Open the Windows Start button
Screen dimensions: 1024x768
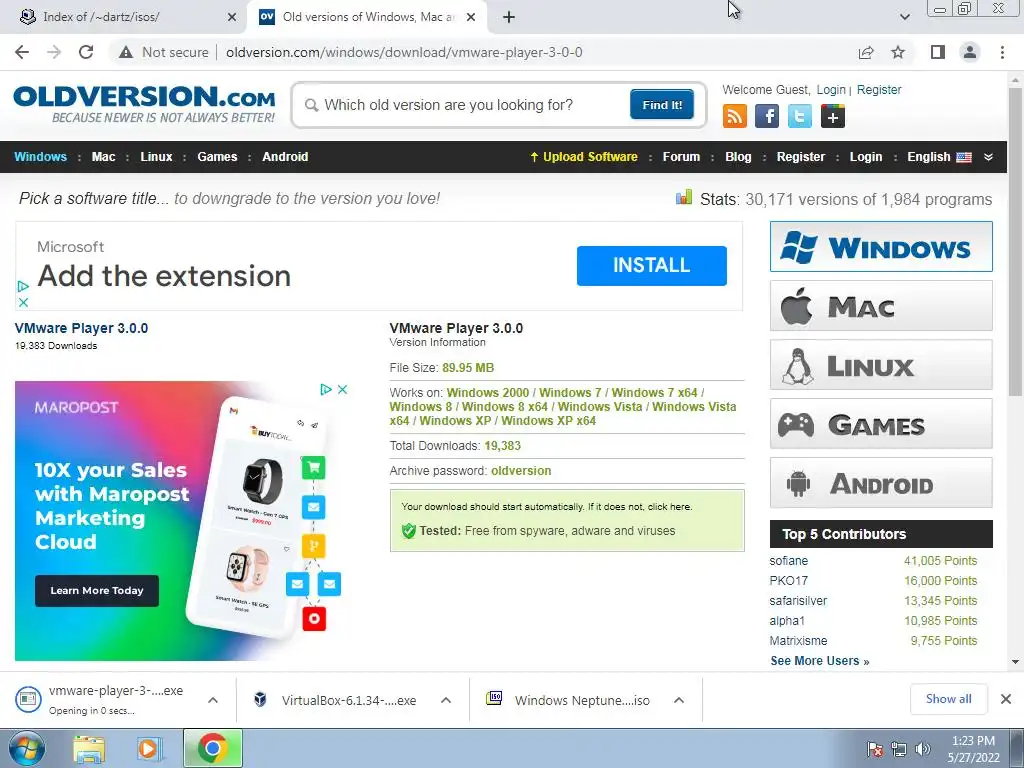[x=27, y=748]
